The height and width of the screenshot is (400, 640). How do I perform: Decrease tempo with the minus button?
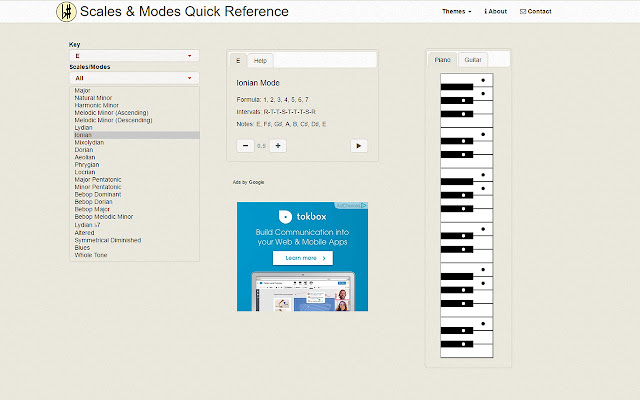click(245, 146)
